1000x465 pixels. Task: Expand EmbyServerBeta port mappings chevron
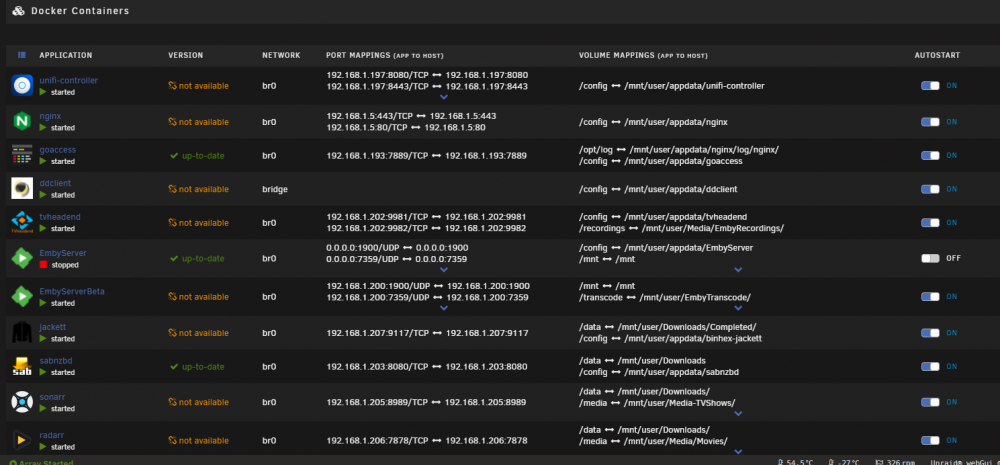pyautogui.click(x=445, y=308)
